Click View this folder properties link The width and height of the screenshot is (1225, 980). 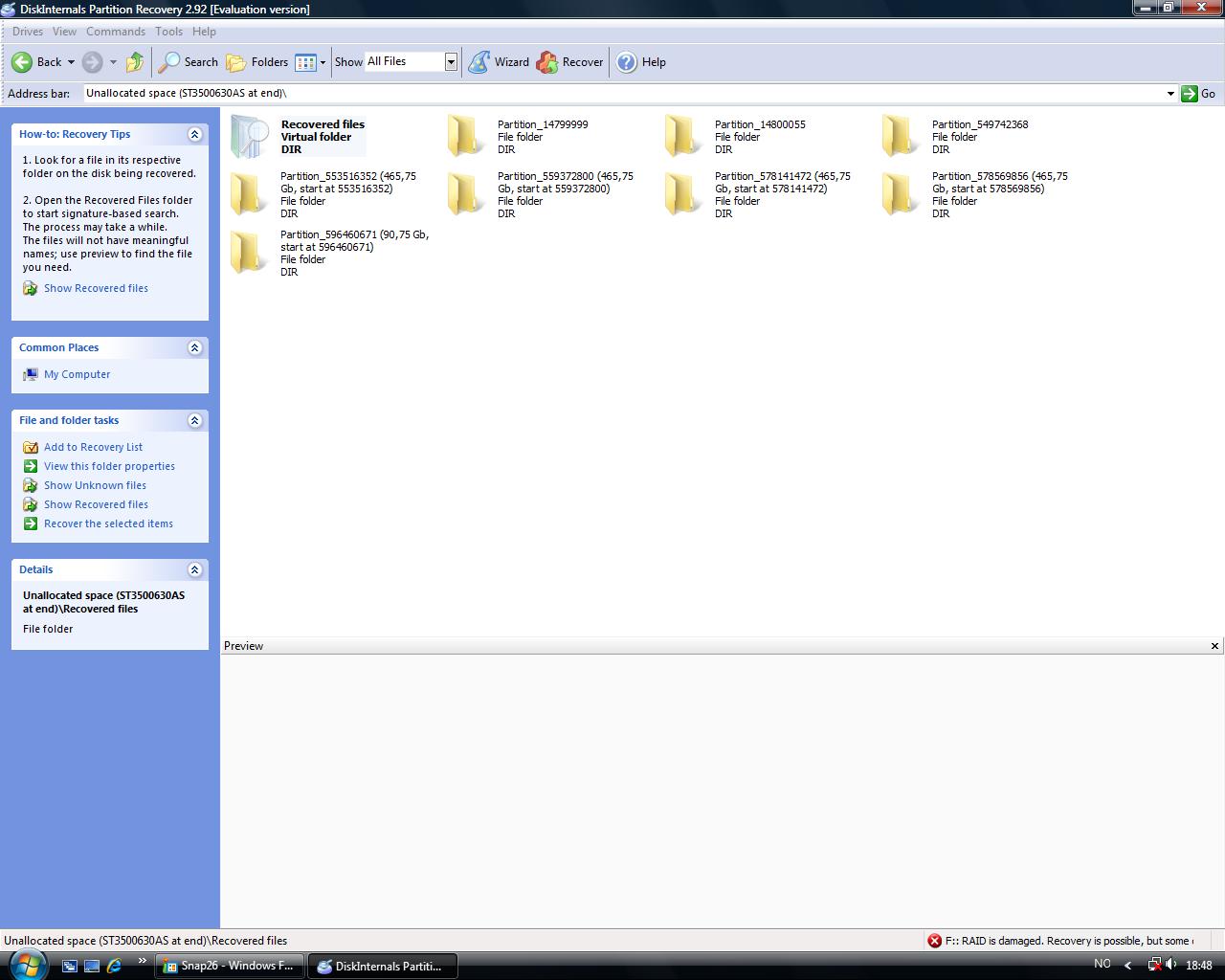click(x=109, y=466)
